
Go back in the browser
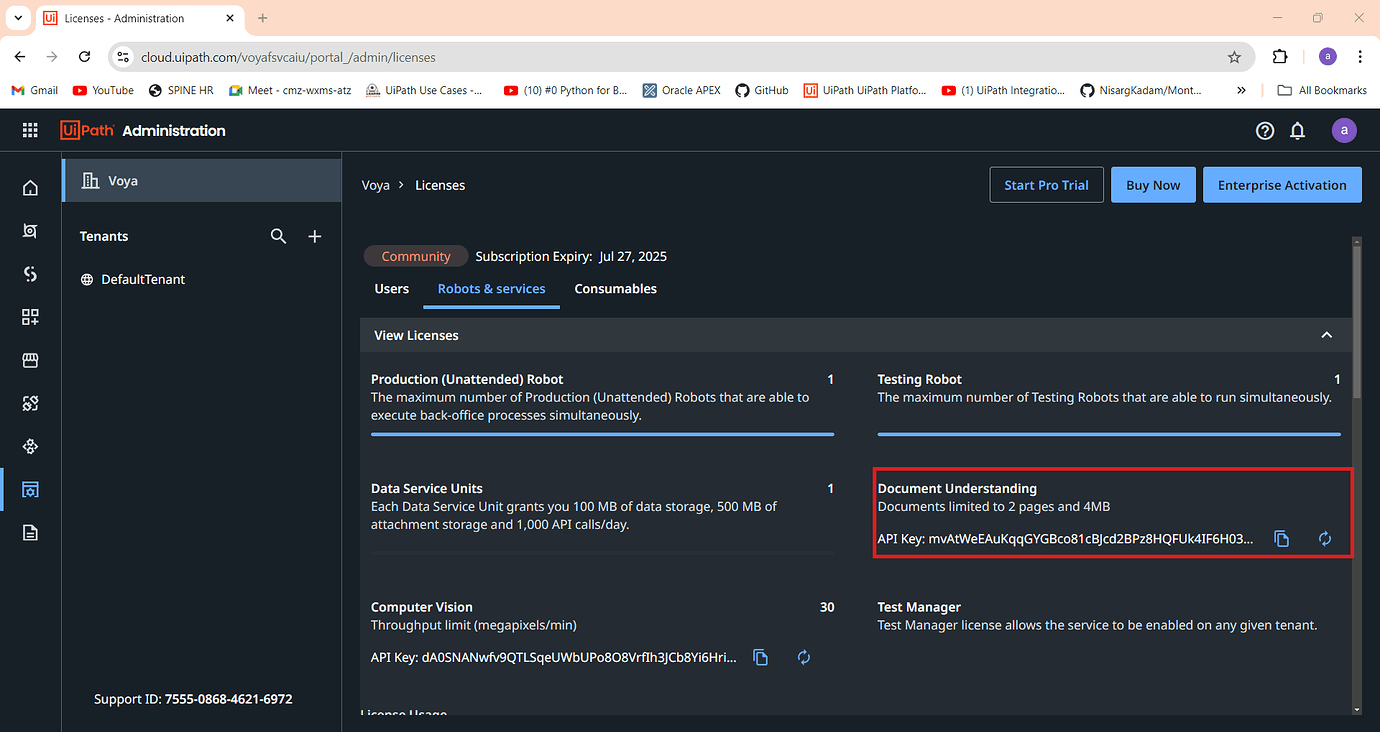(21, 57)
